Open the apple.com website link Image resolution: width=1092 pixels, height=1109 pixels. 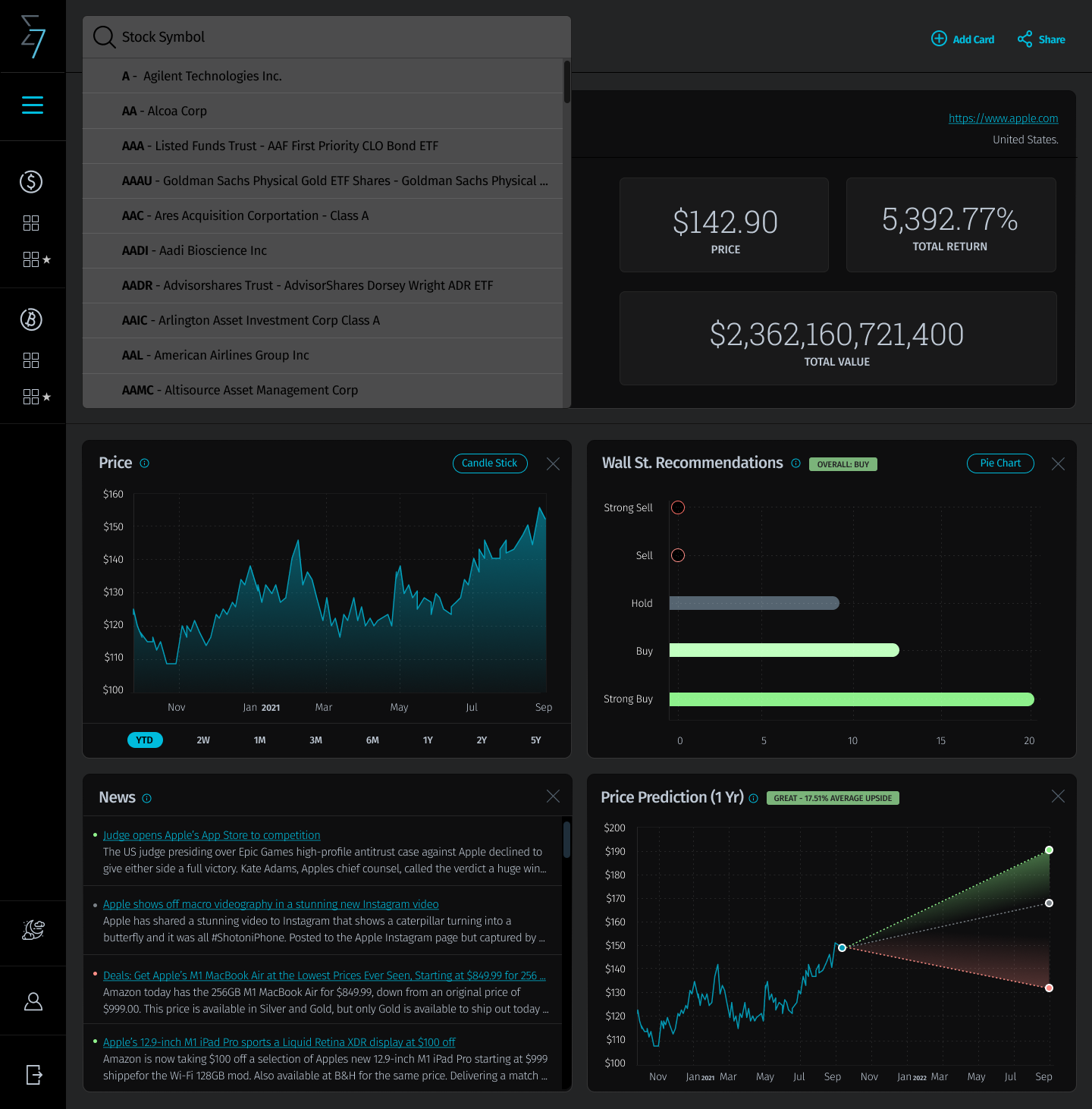pos(1003,118)
